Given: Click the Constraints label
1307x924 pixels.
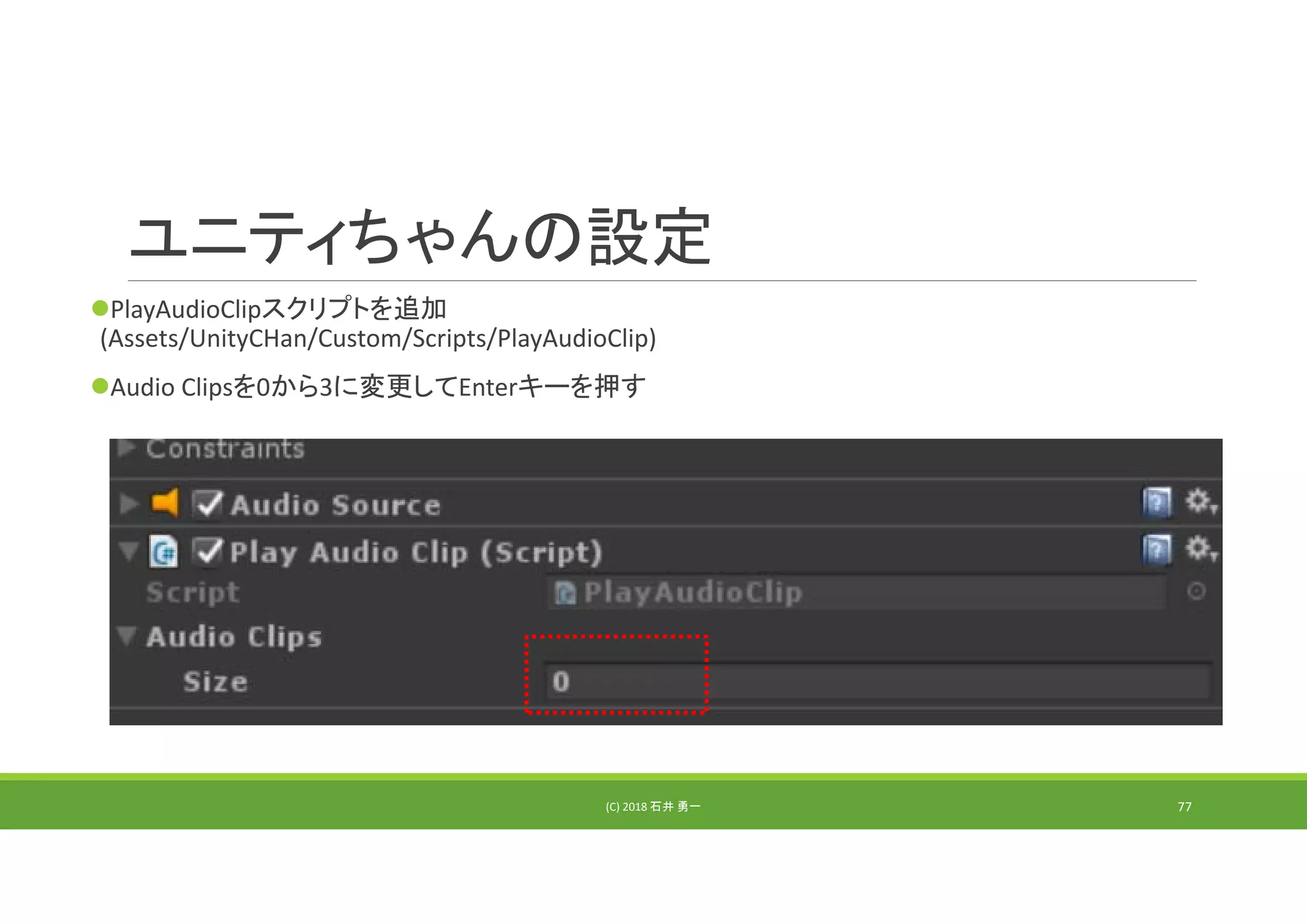Looking at the screenshot, I should tap(225, 449).
